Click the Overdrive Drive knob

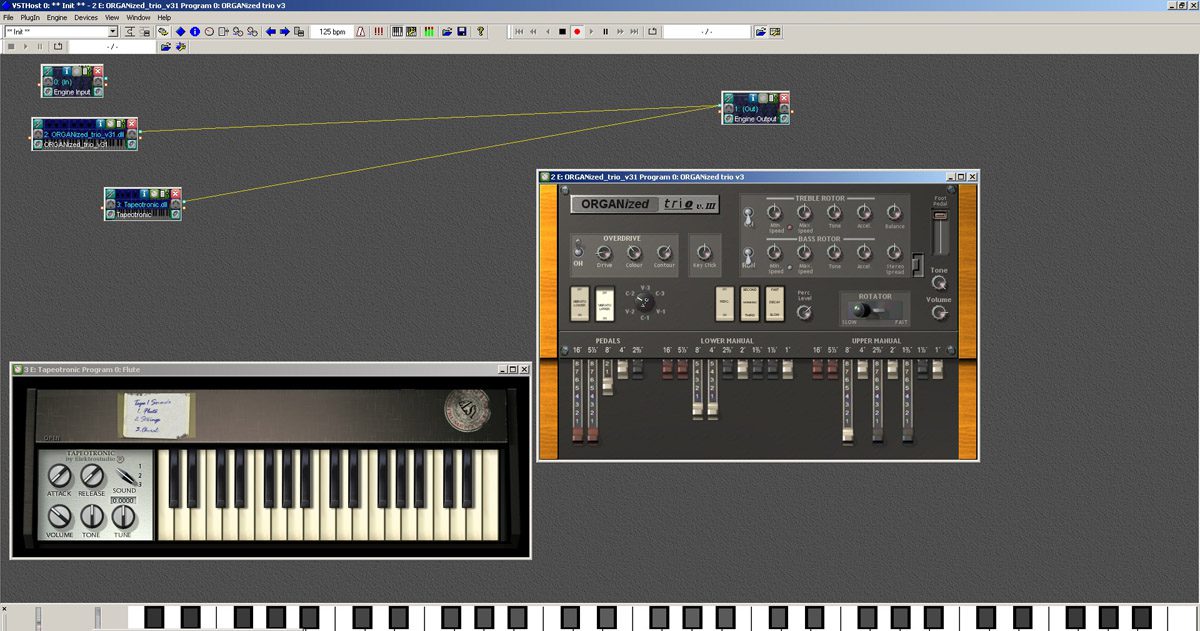(x=604, y=252)
